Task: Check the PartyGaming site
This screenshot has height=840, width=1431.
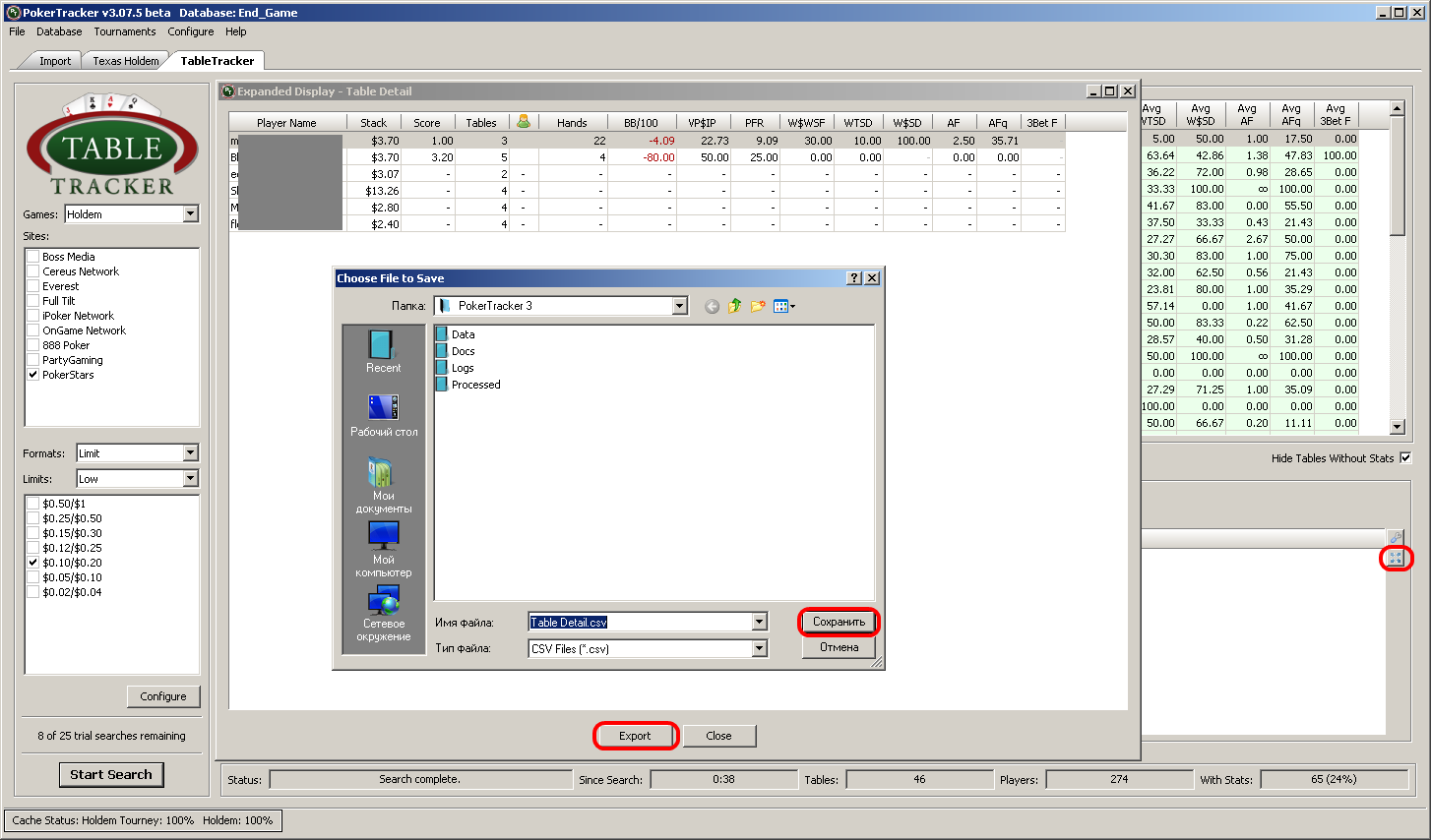Action: coord(32,360)
